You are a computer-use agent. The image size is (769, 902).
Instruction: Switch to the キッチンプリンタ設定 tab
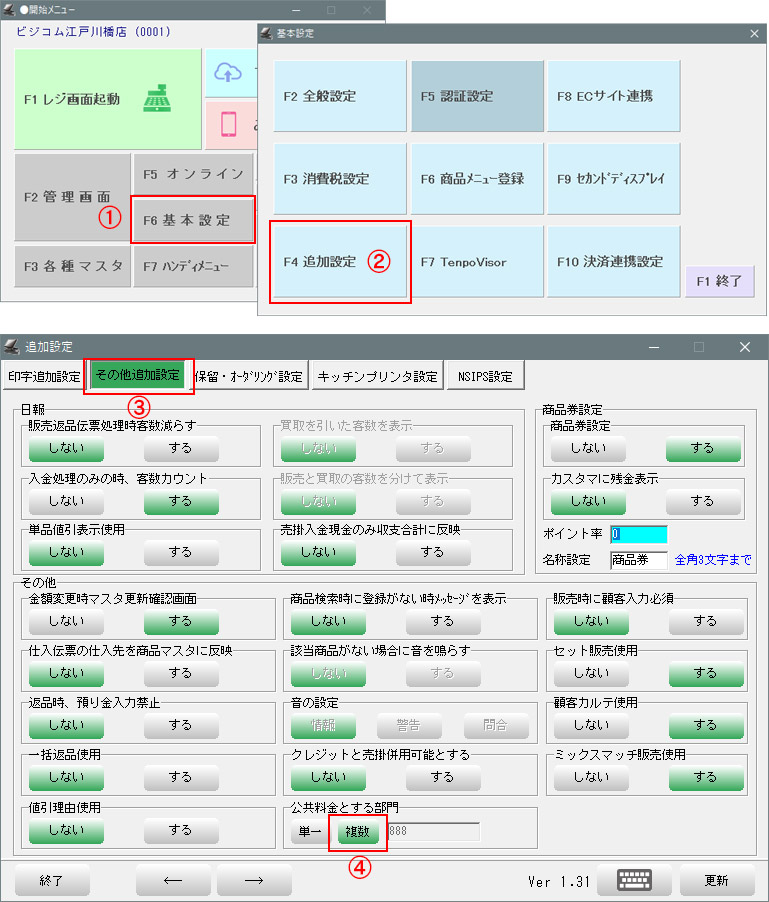[377, 376]
